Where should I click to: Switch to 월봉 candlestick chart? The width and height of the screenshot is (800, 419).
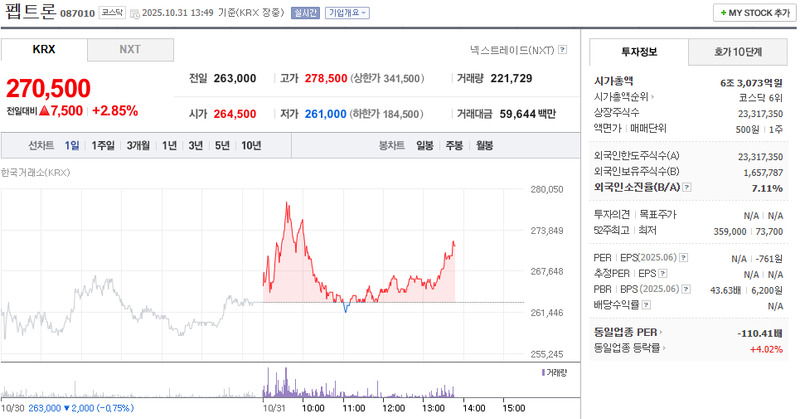[x=485, y=146]
